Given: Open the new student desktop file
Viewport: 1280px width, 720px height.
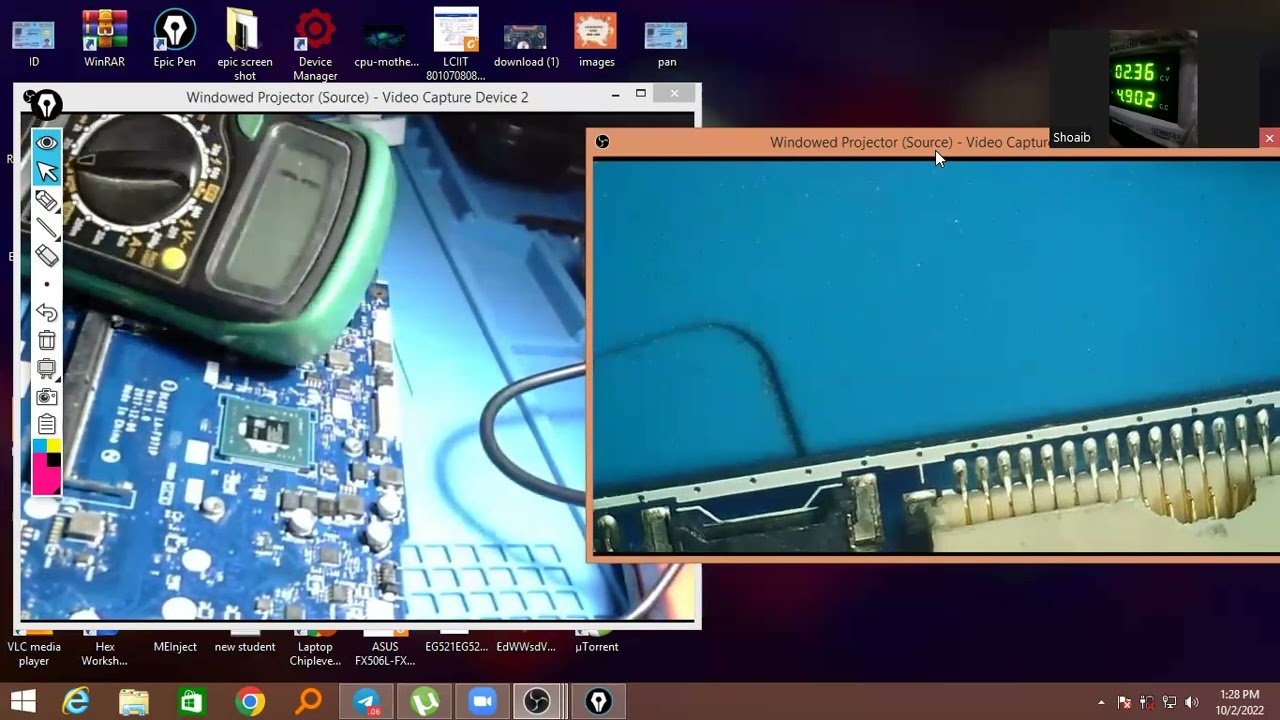Looking at the screenshot, I should coord(245,644).
